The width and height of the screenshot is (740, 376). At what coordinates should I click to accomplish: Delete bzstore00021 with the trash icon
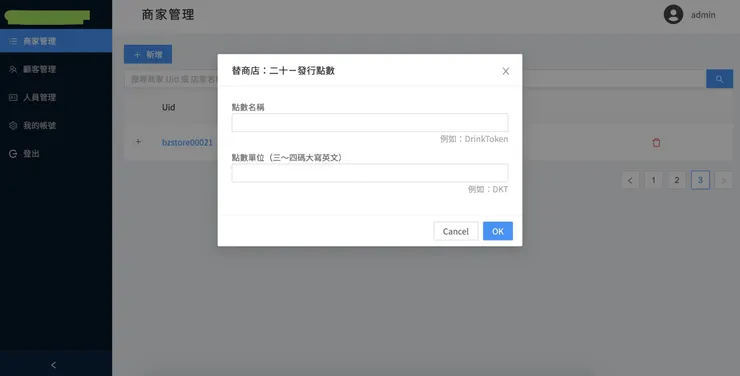tap(656, 142)
